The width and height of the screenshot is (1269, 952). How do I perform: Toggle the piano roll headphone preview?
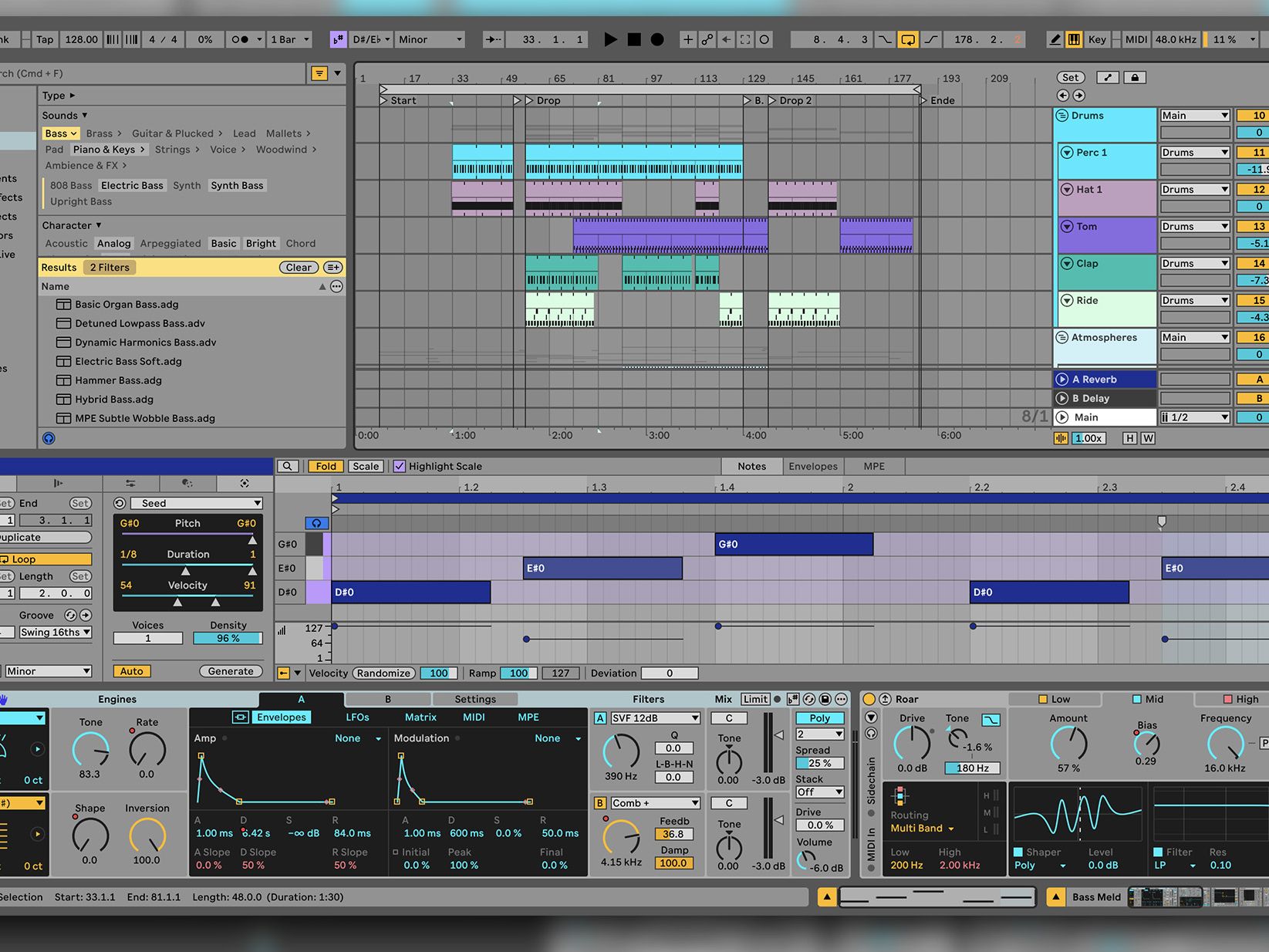coord(316,523)
